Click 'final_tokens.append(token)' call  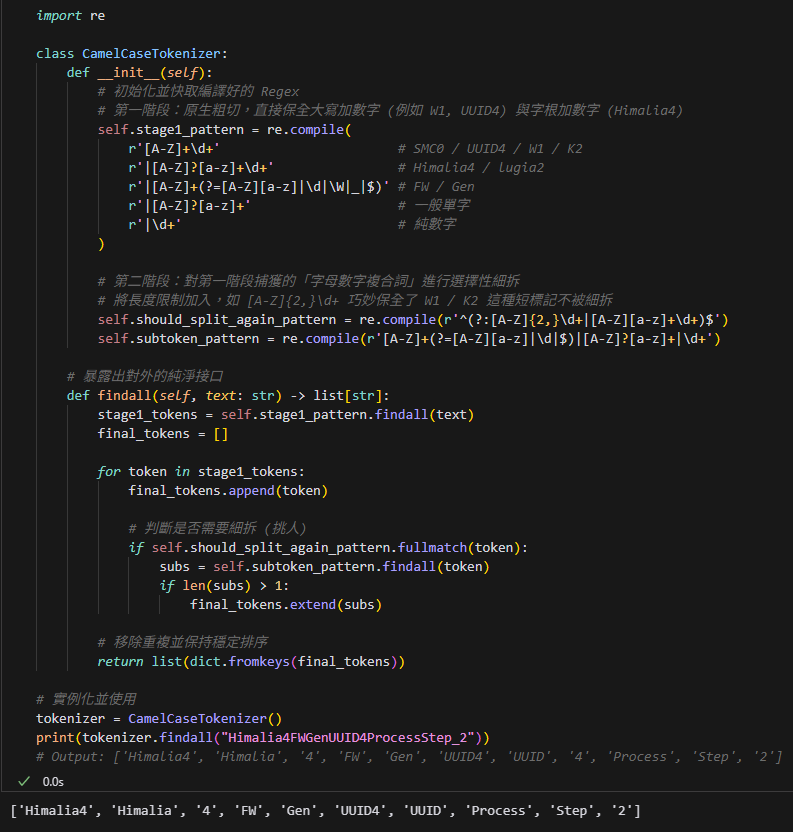point(228,490)
